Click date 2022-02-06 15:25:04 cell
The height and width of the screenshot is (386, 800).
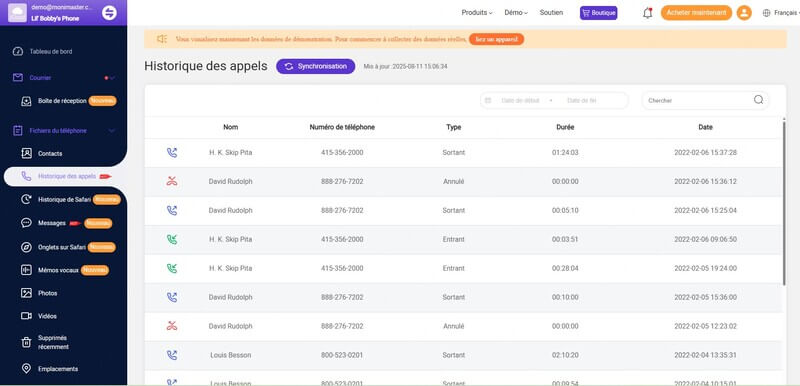tap(705, 210)
